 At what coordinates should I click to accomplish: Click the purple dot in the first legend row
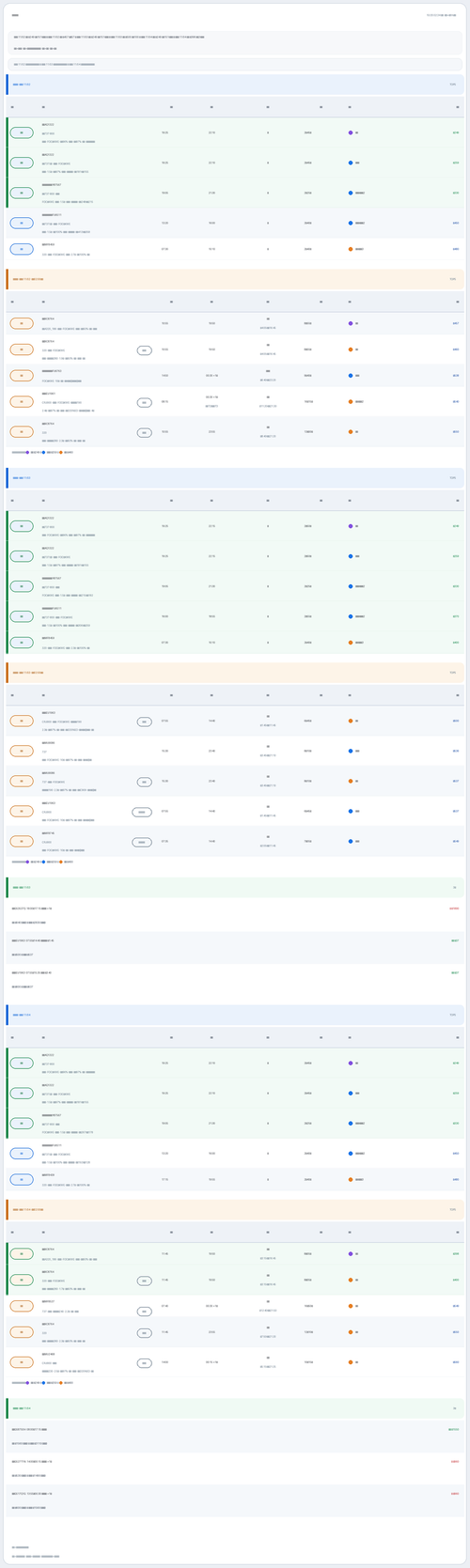click(x=27, y=452)
